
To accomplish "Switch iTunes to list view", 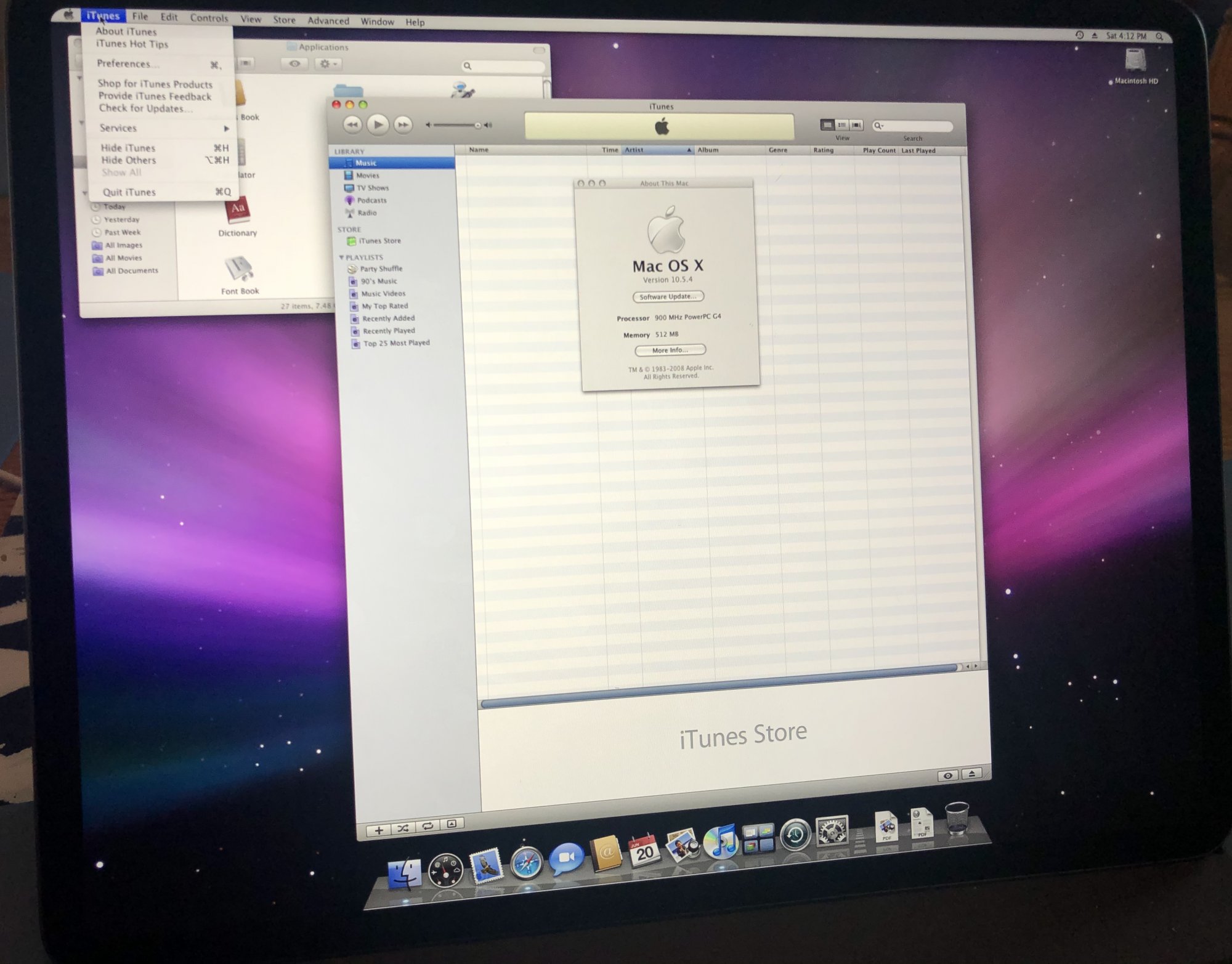I will click(x=827, y=125).
